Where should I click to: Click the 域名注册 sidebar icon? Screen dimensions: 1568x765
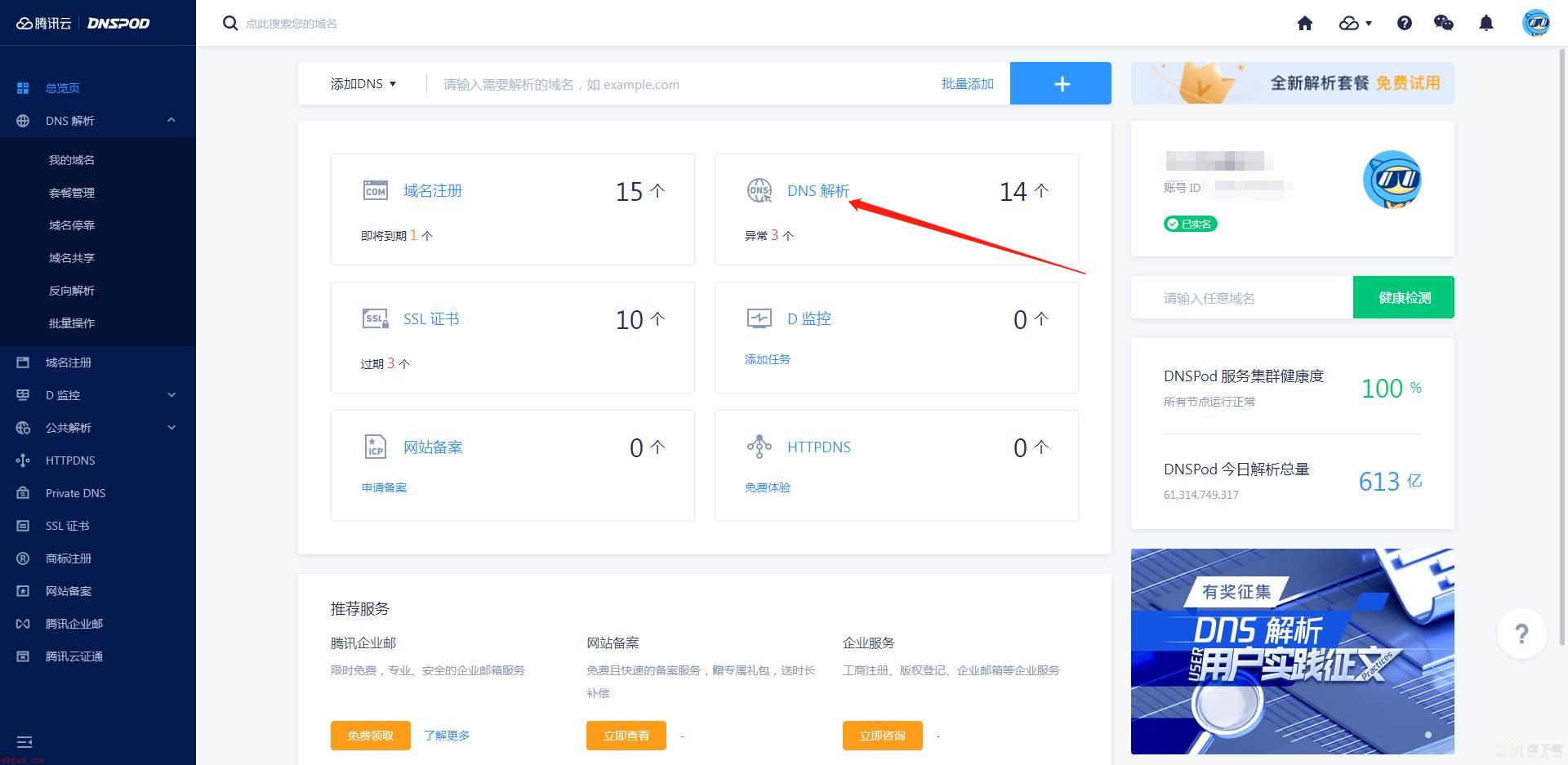tap(23, 362)
